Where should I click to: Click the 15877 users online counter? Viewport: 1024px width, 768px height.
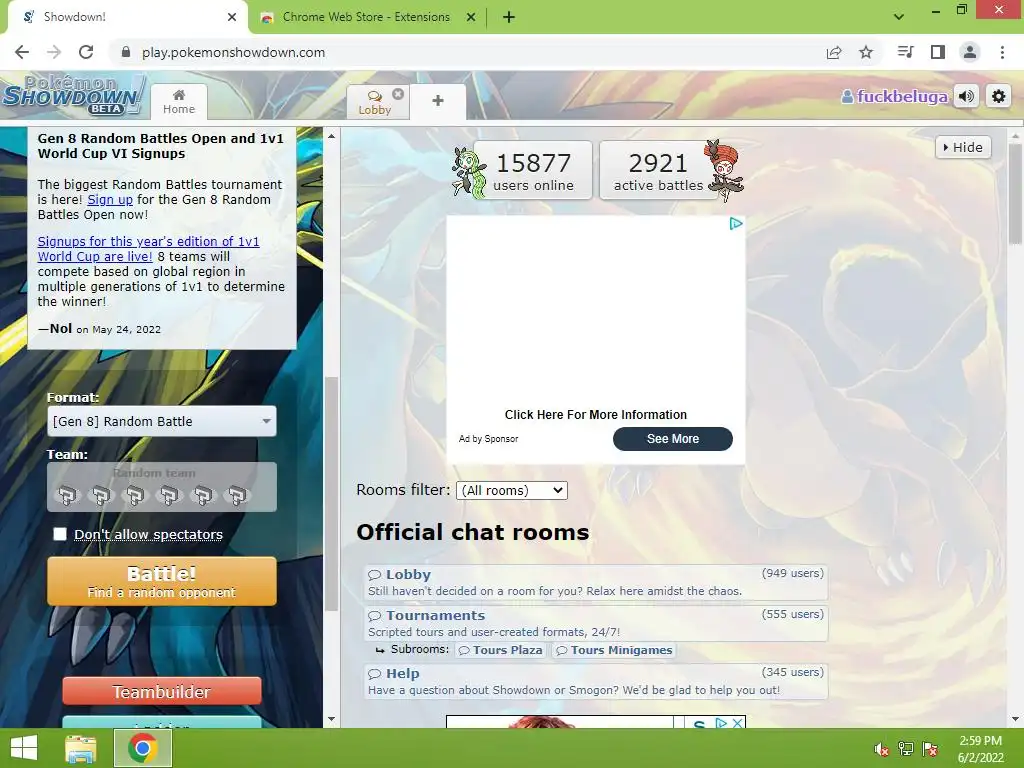[x=533, y=170]
